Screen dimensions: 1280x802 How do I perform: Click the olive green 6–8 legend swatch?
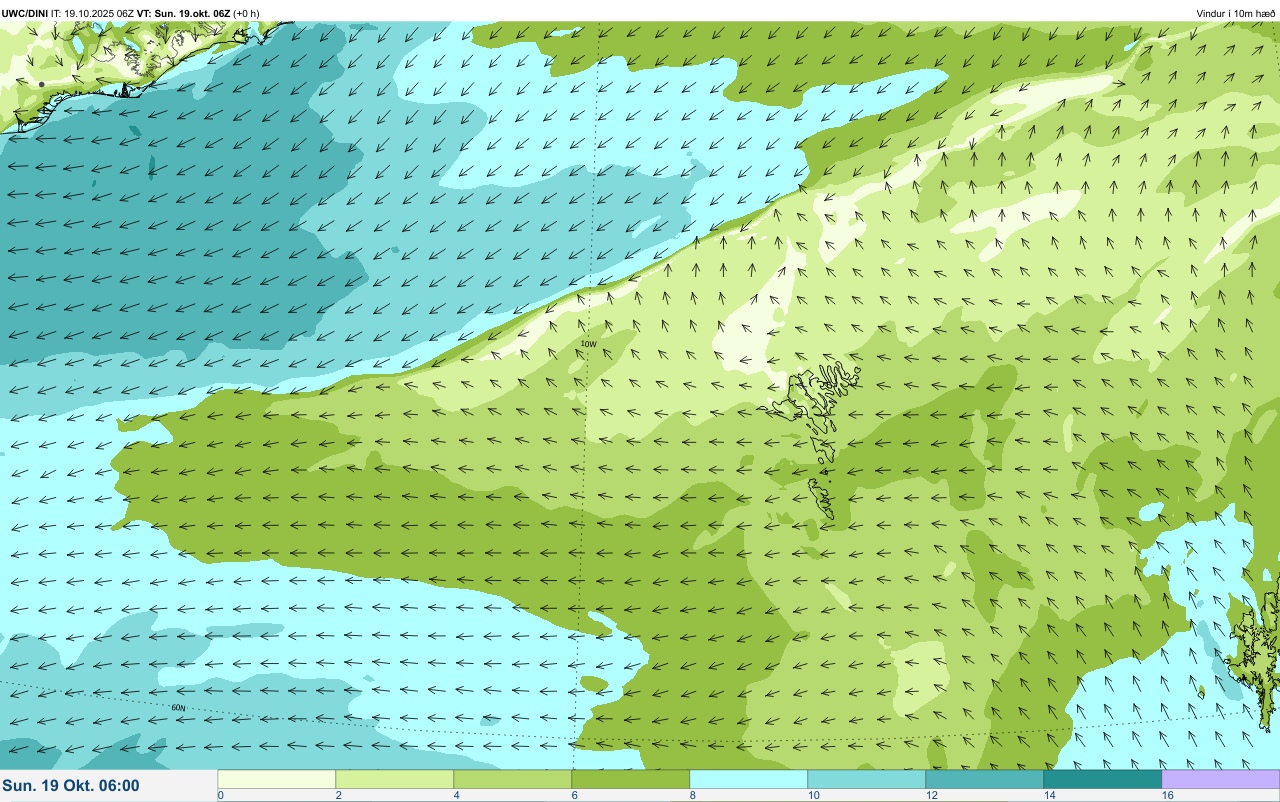click(x=630, y=779)
